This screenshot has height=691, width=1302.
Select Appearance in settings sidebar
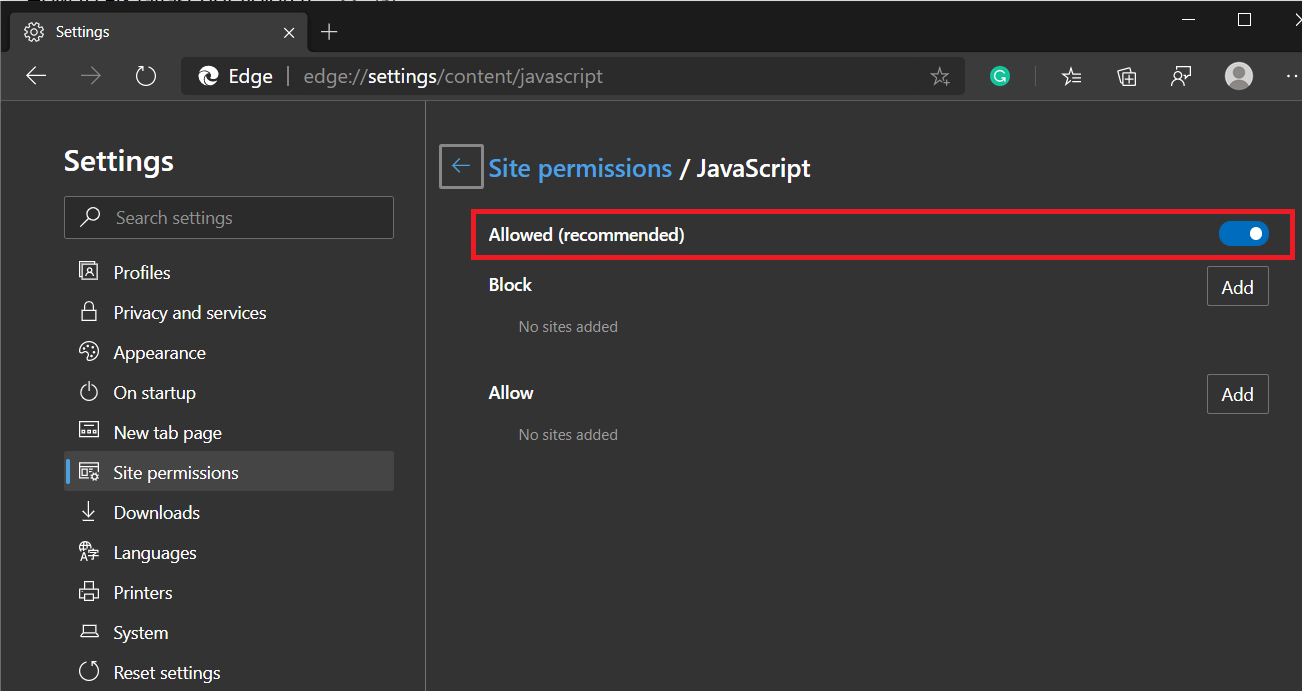pos(159,353)
